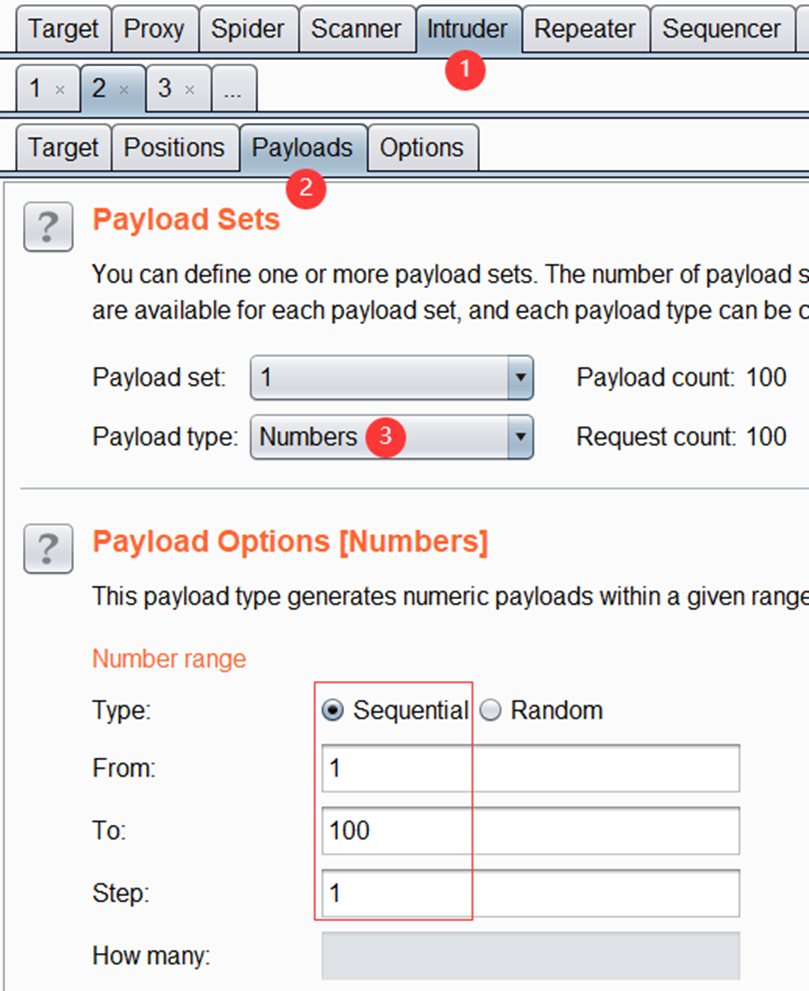Click the Step number field
The image size is (809, 991).
[x=530, y=893]
